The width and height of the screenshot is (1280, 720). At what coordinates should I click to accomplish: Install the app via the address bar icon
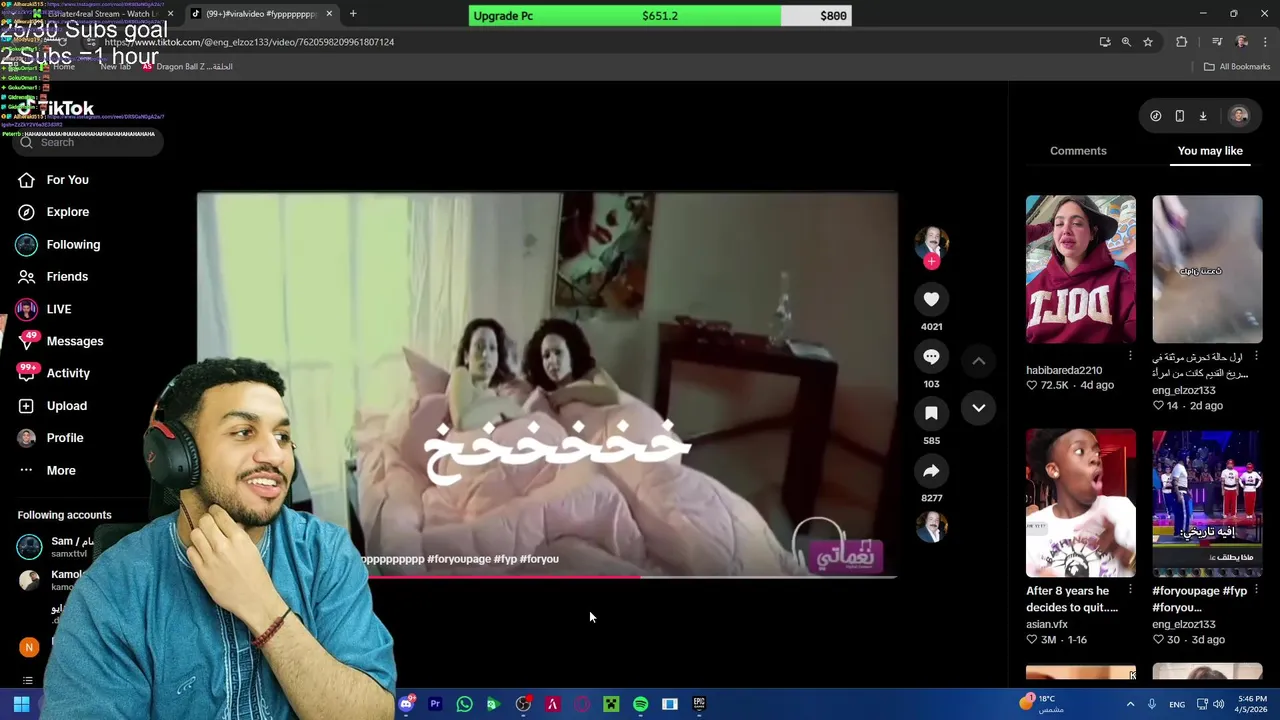[1104, 42]
